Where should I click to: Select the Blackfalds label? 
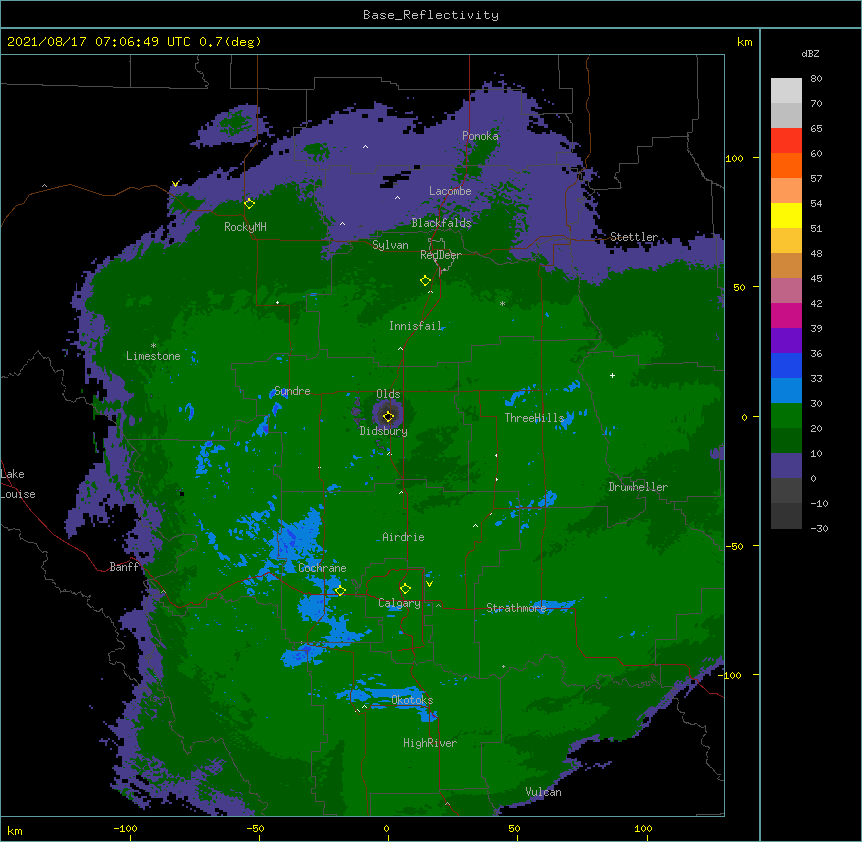441,223
